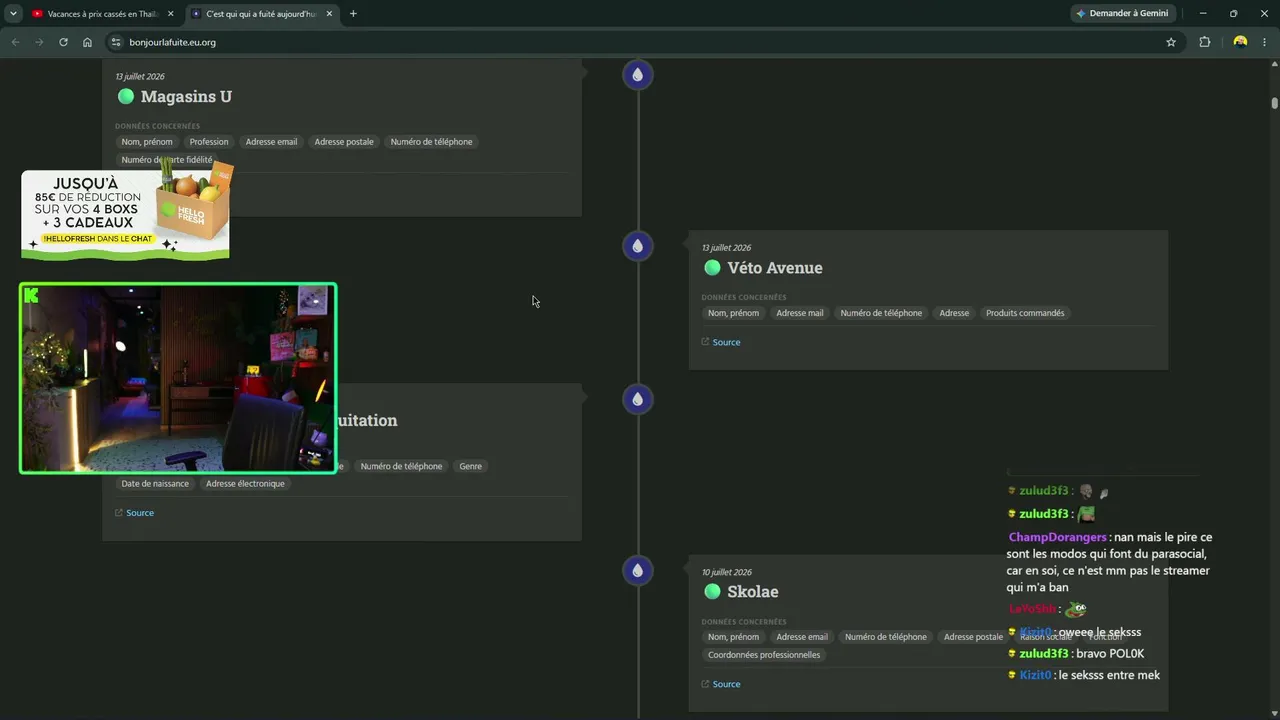The width and height of the screenshot is (1280, 720).
Task: Click the green status dot beside Véto Avenue
Action: point(712,268)
